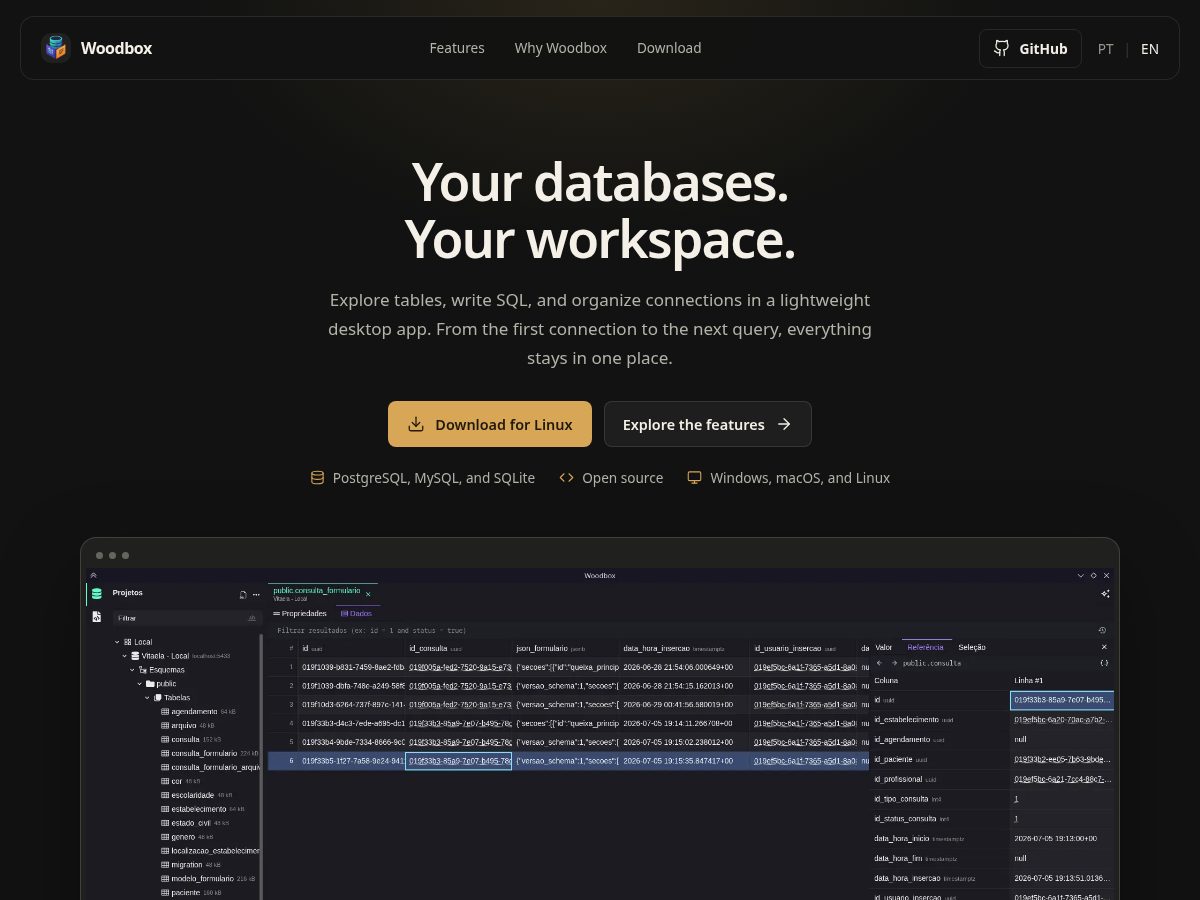This screenshot has height=900, width=1200.
Task: Click the Filtrar search field
Action: click(186, 618)
